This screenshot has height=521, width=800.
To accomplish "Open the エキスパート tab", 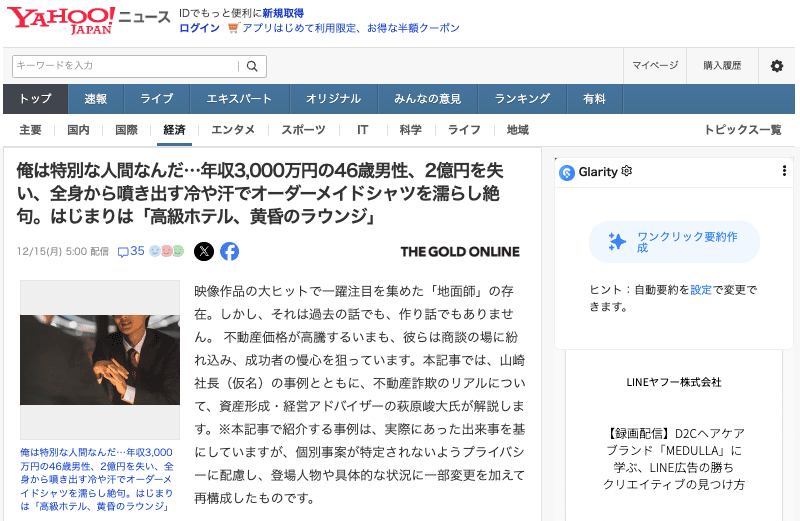I will click(x=239, y=99).
